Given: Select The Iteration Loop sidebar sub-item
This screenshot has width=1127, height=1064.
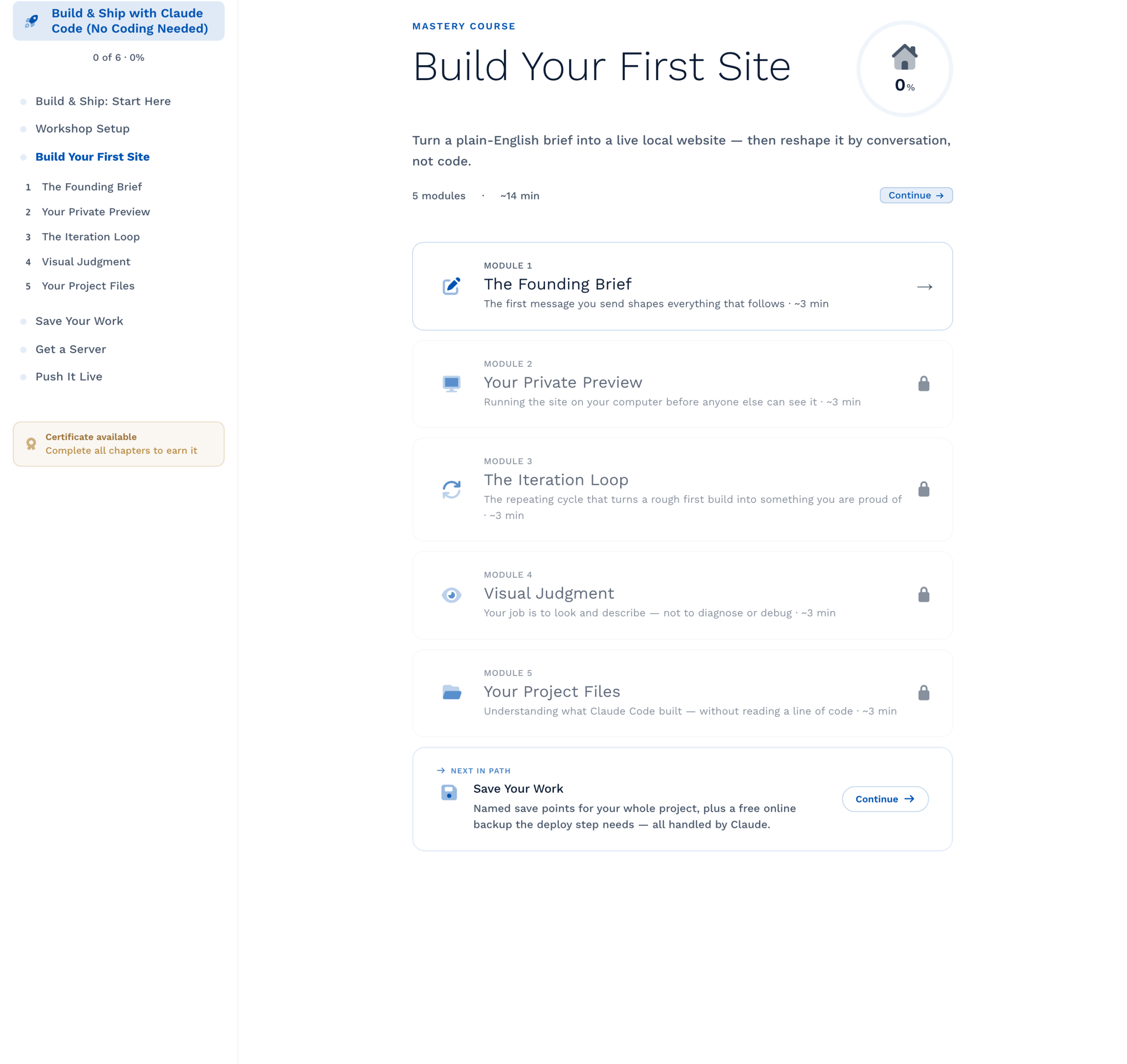Looking at the screenshot, I should (91, 236).
